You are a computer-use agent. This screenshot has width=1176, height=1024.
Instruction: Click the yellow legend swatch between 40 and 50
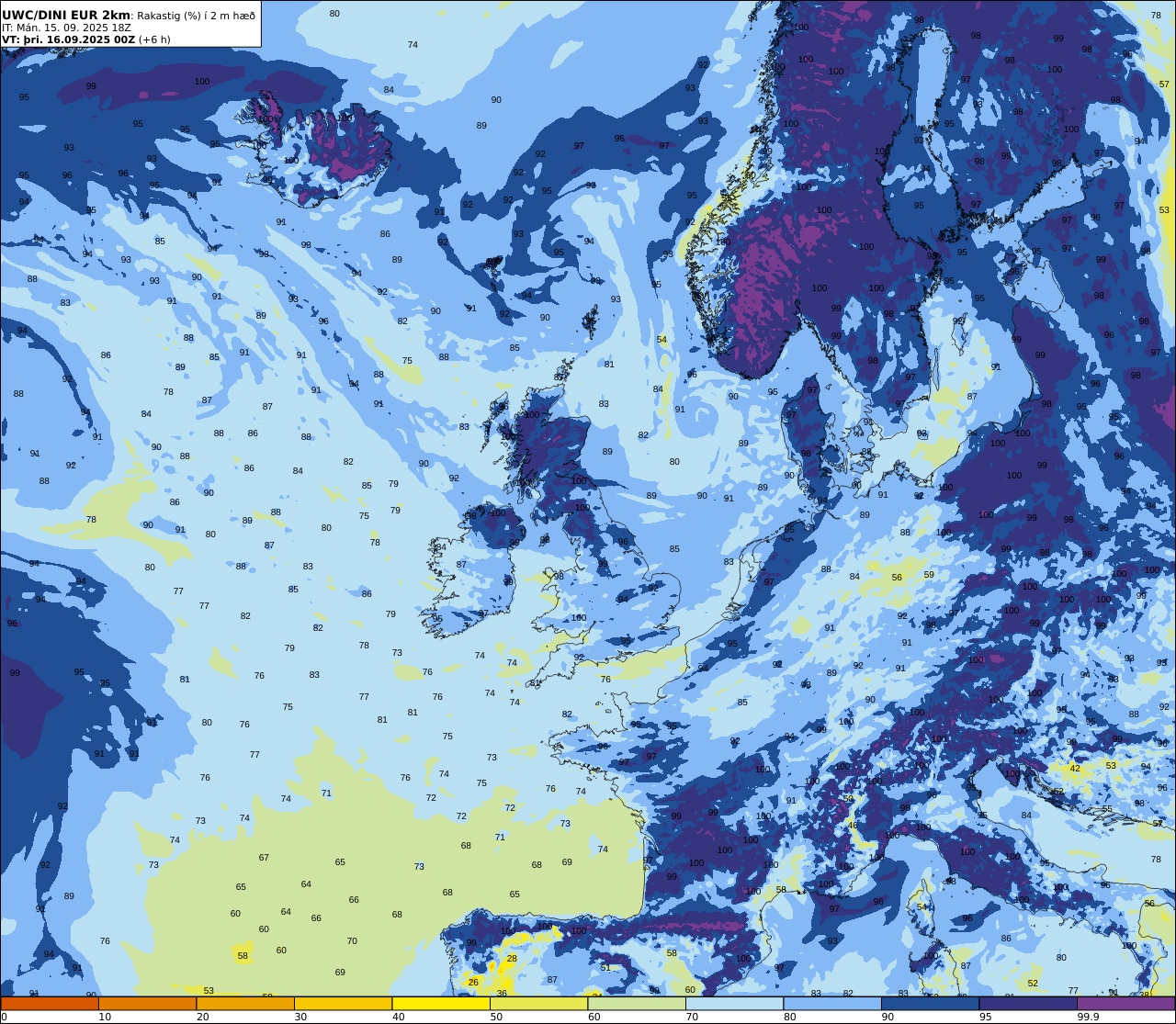tap(441, 1004)
